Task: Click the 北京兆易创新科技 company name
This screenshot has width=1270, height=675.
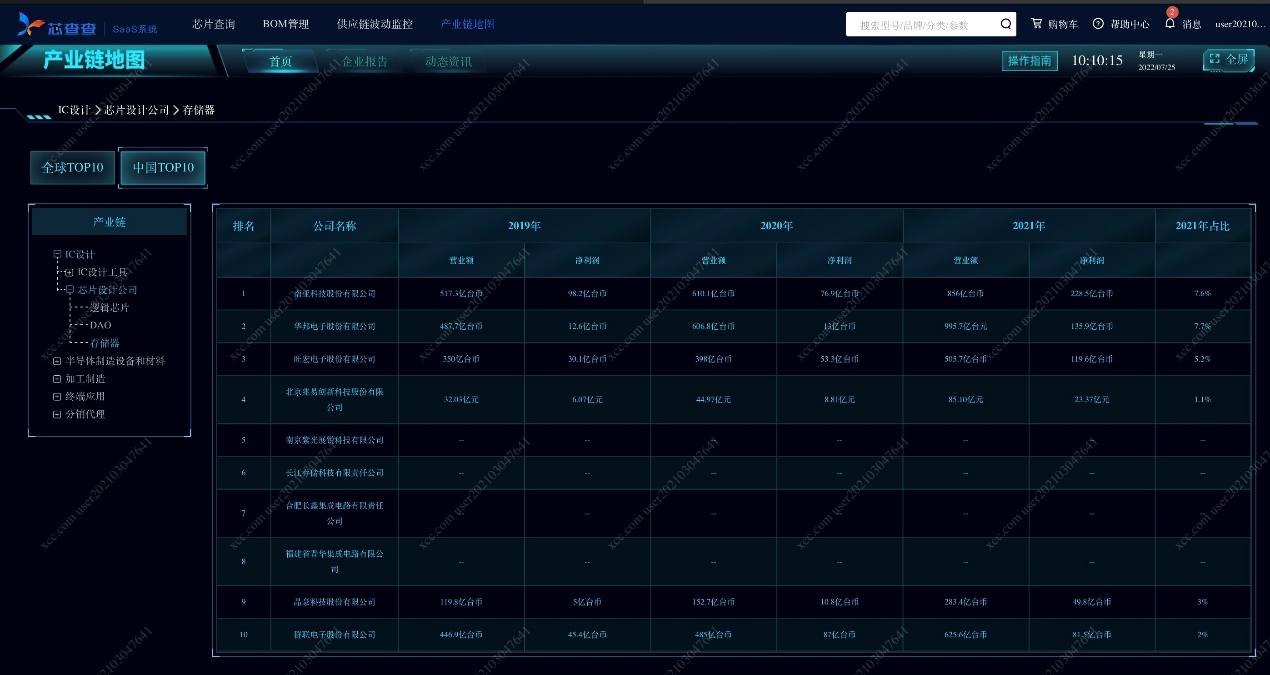Action: coord(334,400)
